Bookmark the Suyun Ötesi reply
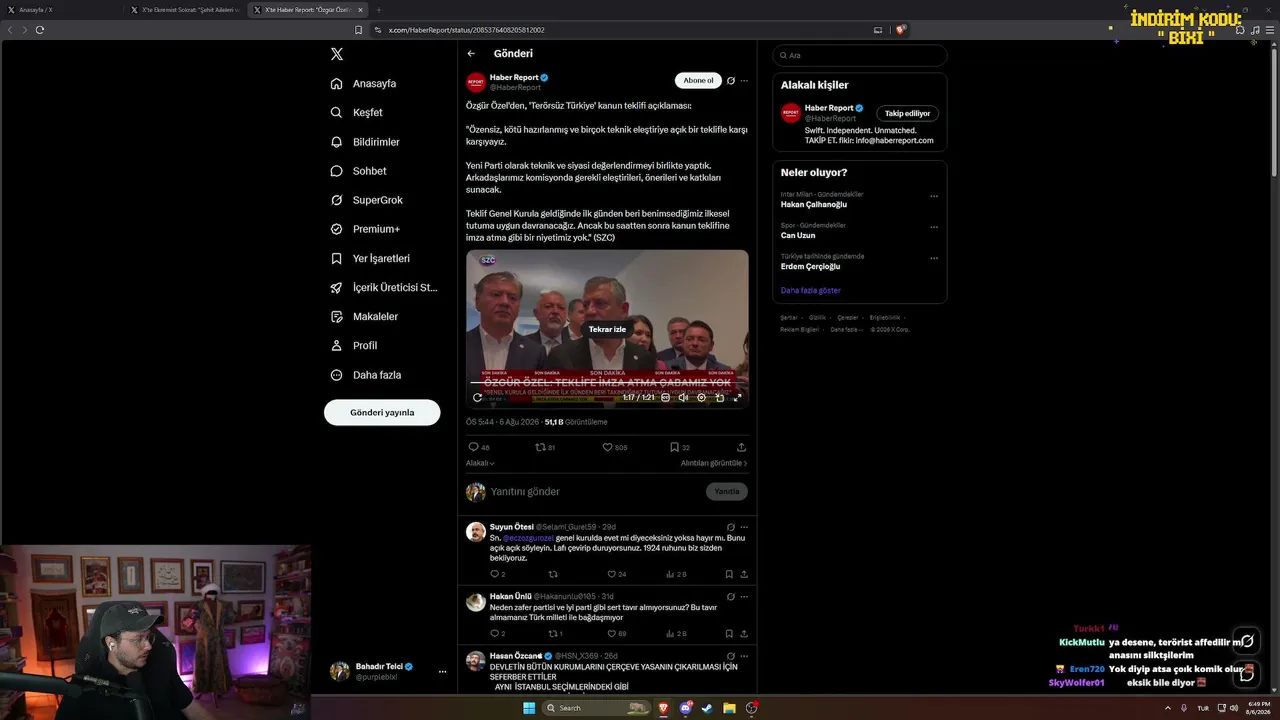This screenshot has height=720, width=1280. pos(729,574)
